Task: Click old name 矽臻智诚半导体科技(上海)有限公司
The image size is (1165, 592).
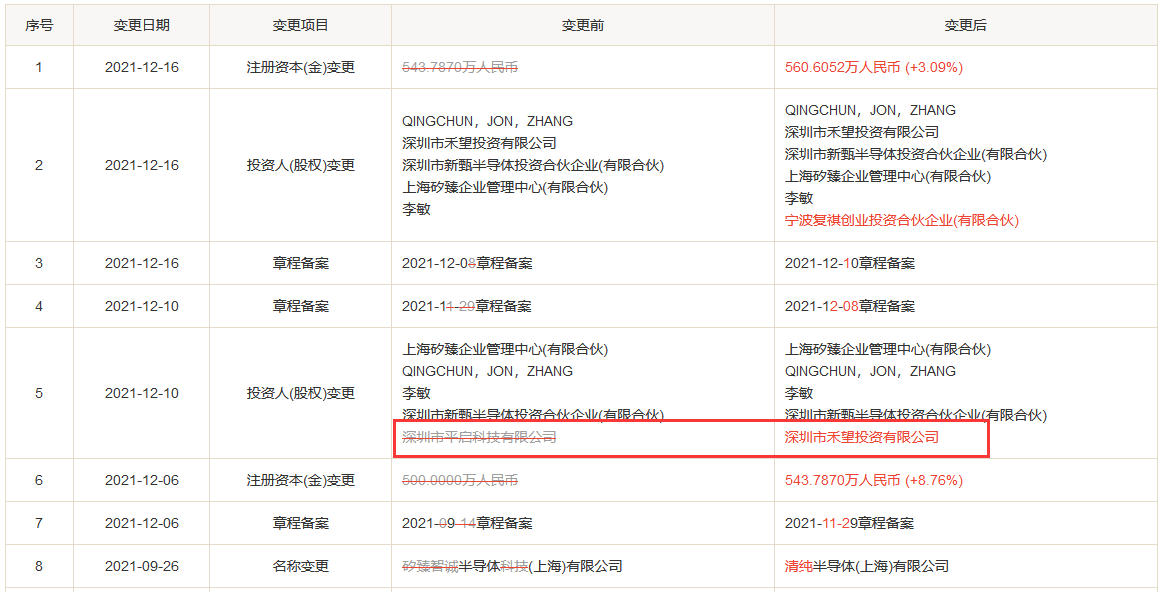Action: point(511,566)
